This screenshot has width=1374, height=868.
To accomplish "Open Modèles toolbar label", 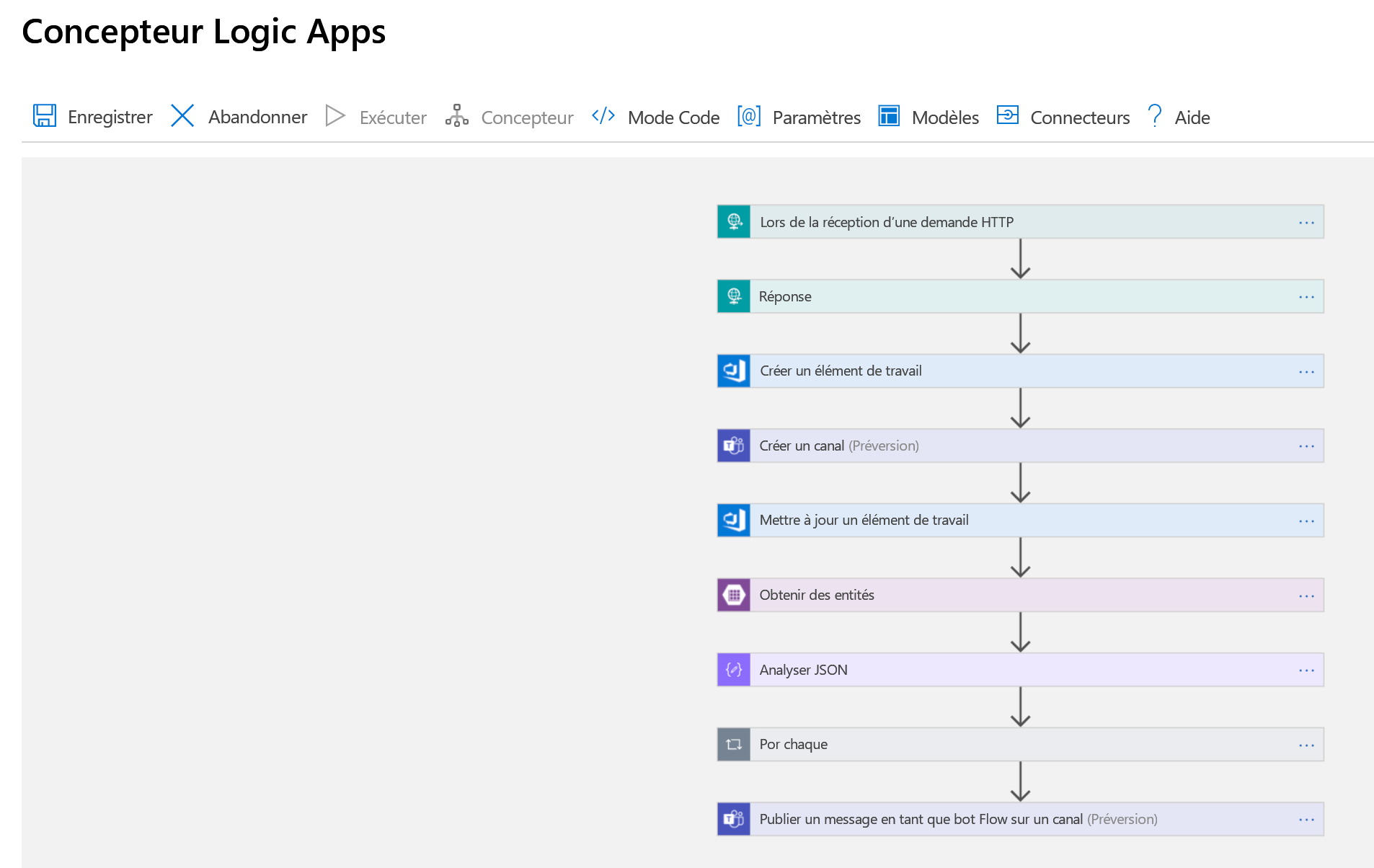I will click(x=945, y=118).
